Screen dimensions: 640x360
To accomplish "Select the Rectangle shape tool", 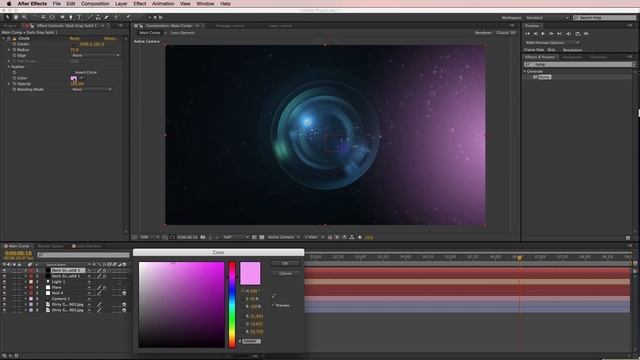I will (x=62, y=17).
